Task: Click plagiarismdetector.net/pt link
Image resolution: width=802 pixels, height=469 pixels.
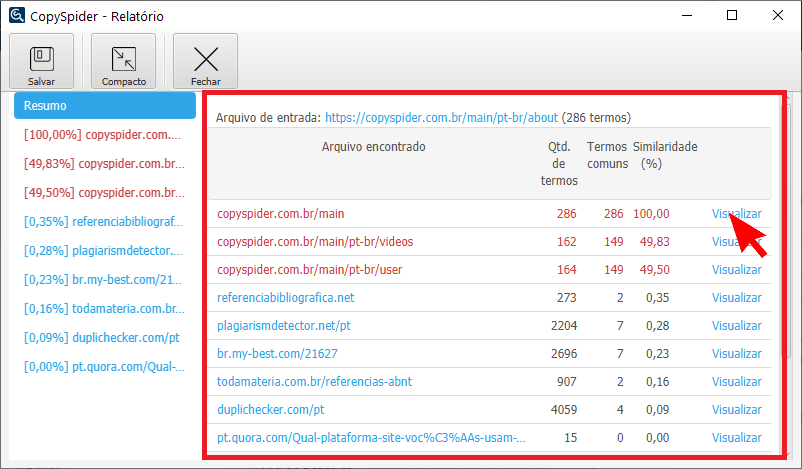Action: 284,326
